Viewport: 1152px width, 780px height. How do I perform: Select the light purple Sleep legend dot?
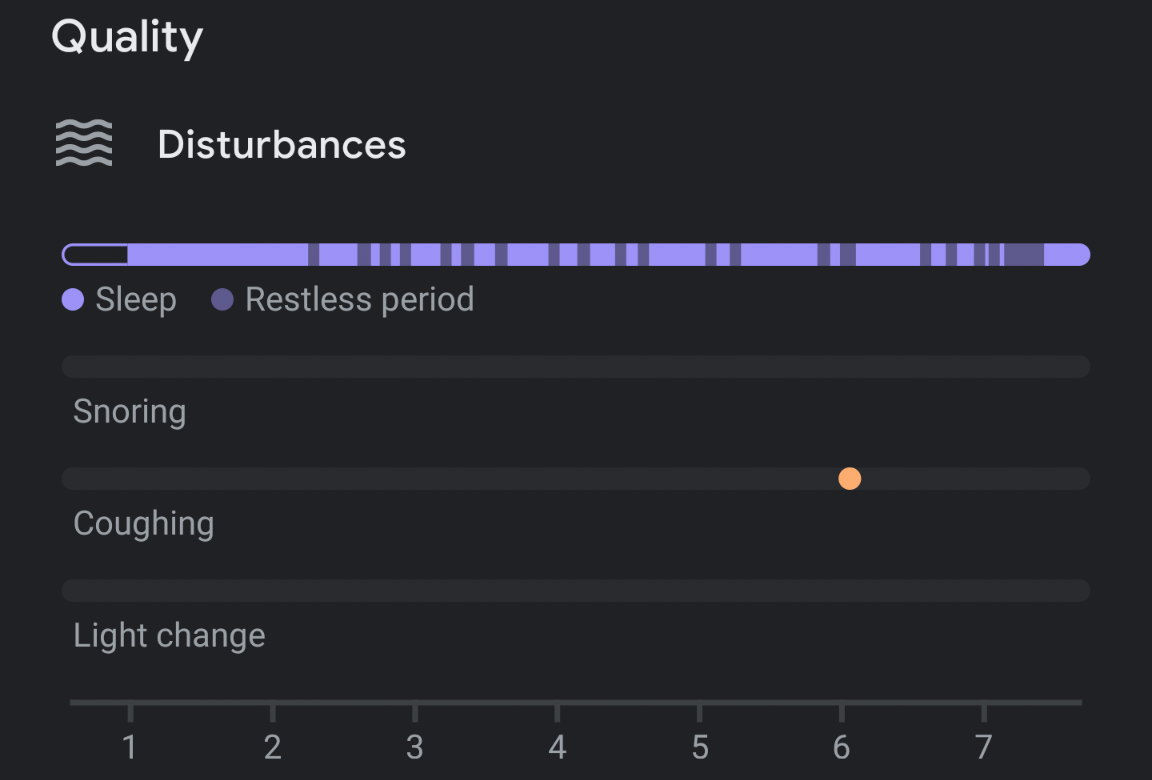(x=73, y=300)
